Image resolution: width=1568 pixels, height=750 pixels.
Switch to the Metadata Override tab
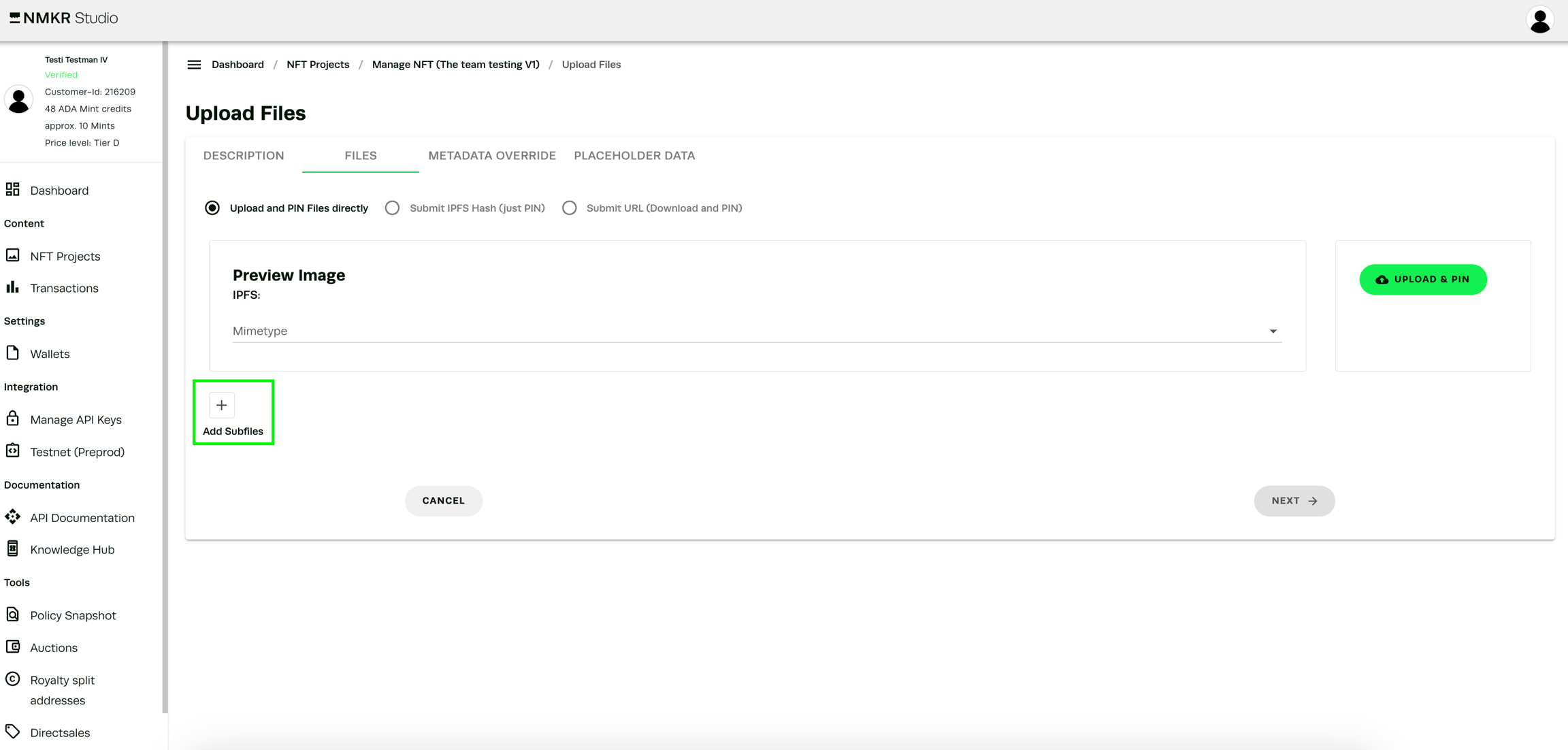click(491, 156)
